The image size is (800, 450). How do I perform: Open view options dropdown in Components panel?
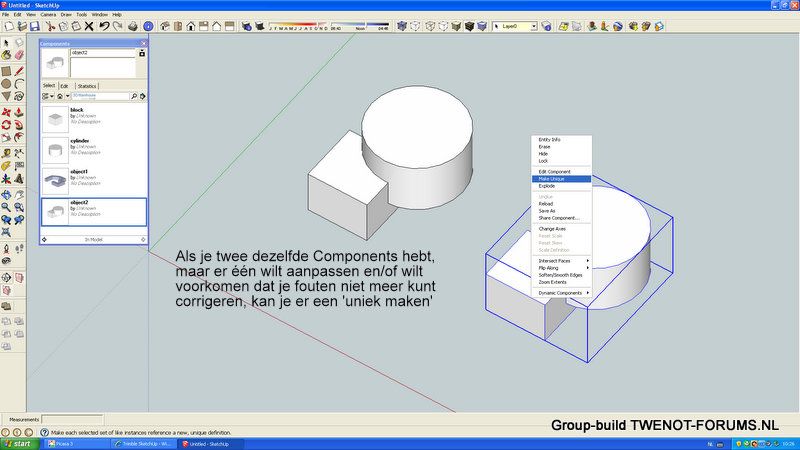point(47,96)
